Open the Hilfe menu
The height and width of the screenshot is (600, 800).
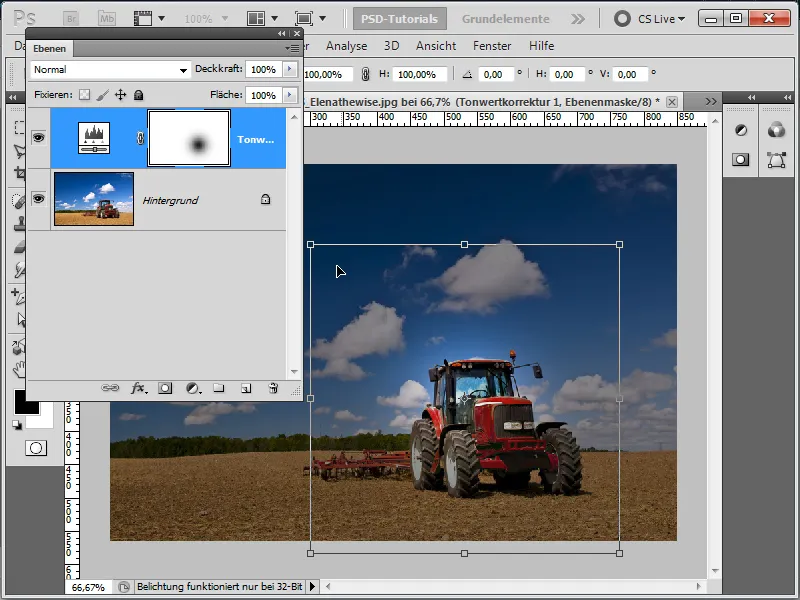click(541, 46)
